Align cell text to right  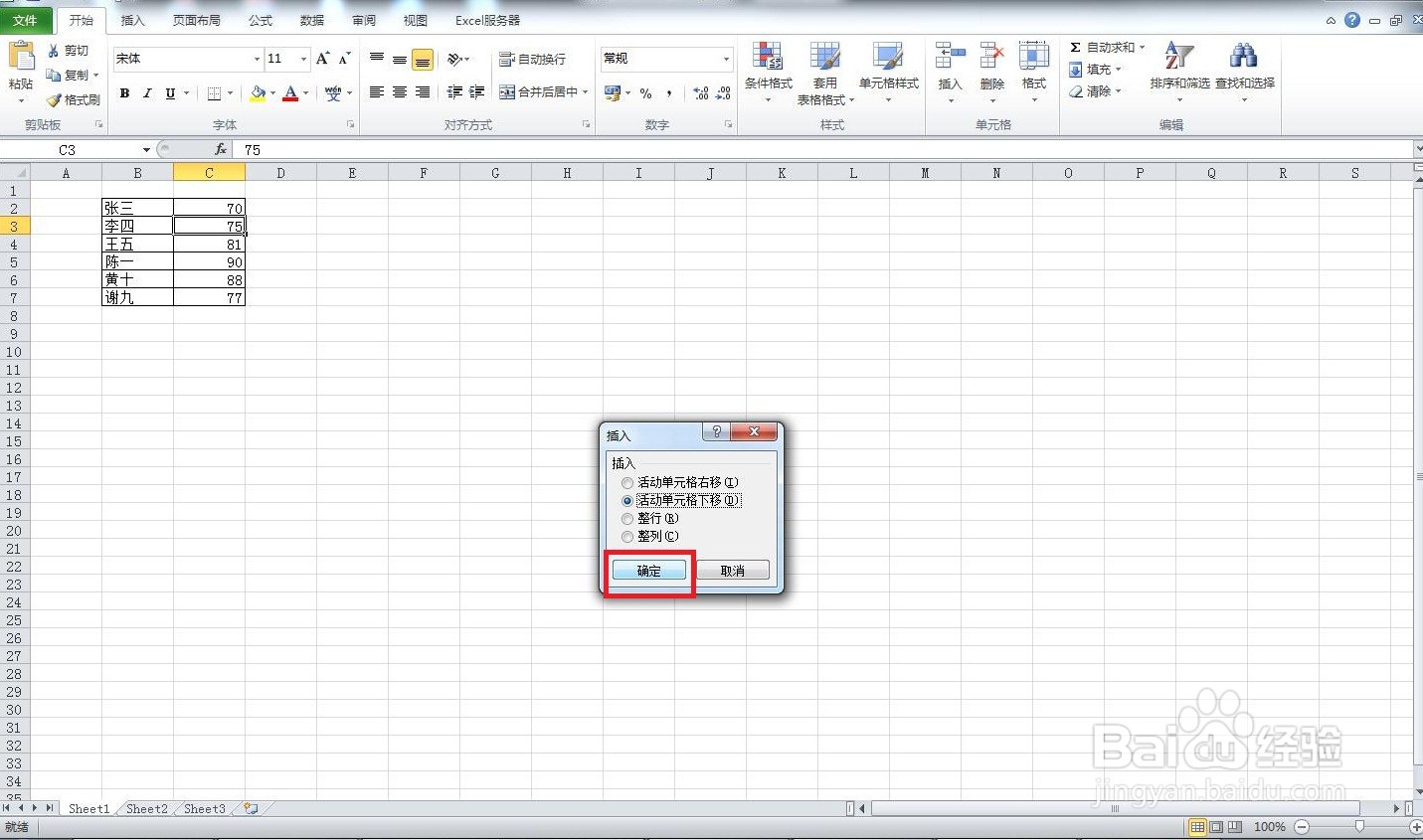(423, 92)
